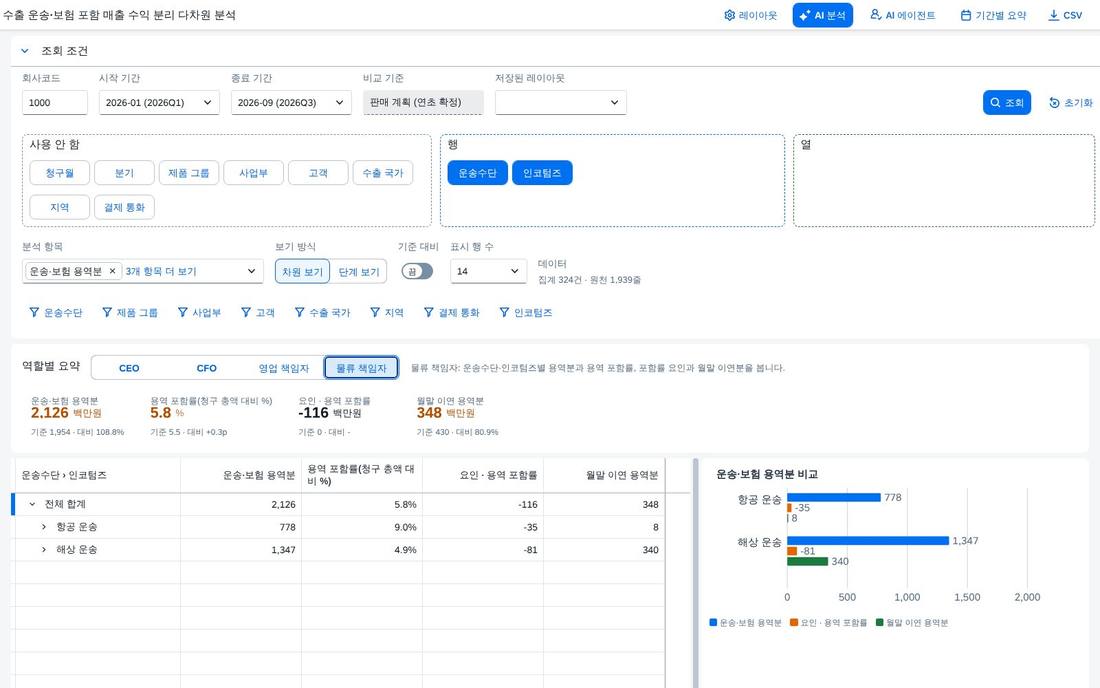Click the 운송수단 row chip
The width and height of the screenshot is (1100, 688).
pos(477,173)
